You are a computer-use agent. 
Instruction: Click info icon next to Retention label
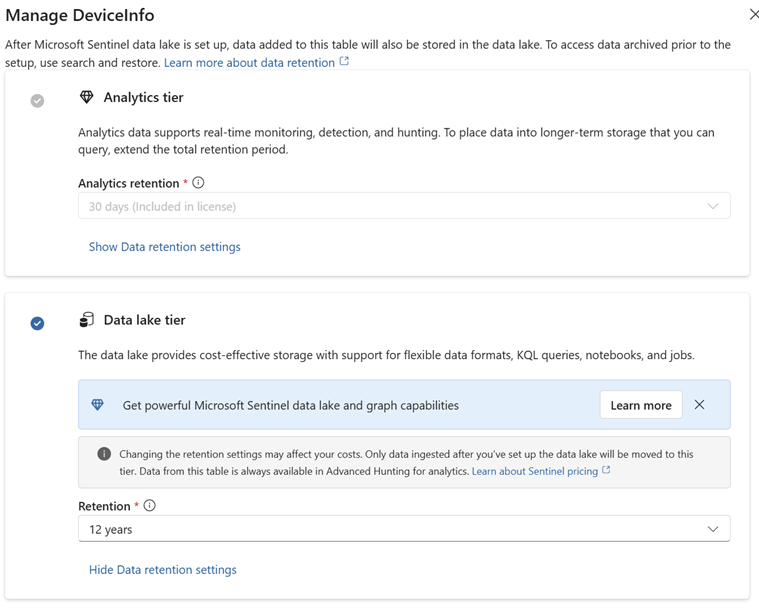pyautogui.click(x=150, y=506)
